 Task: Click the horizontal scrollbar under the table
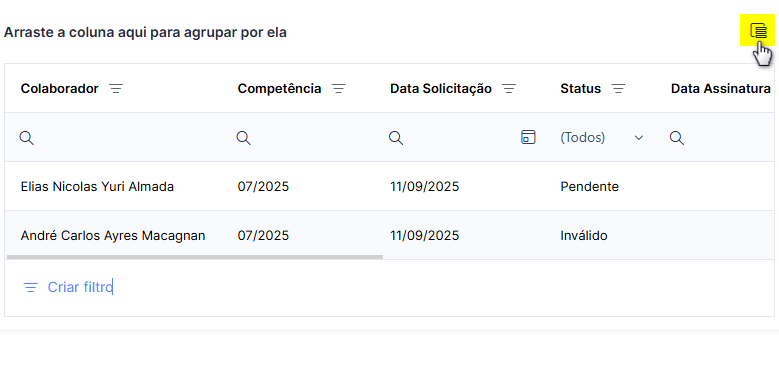[195, 257]
